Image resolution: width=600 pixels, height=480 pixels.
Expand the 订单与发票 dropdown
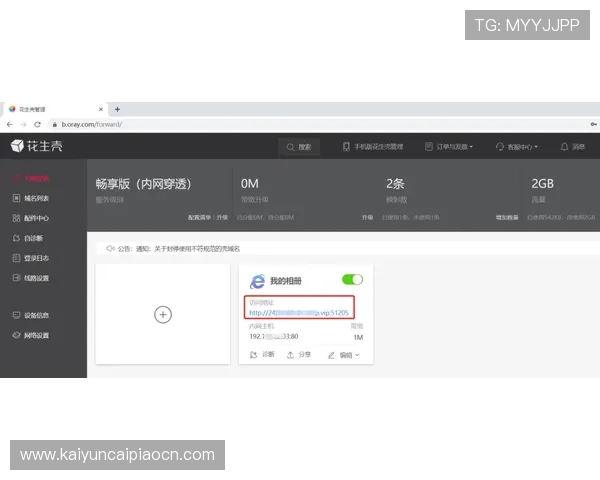(x=449, y=147)
